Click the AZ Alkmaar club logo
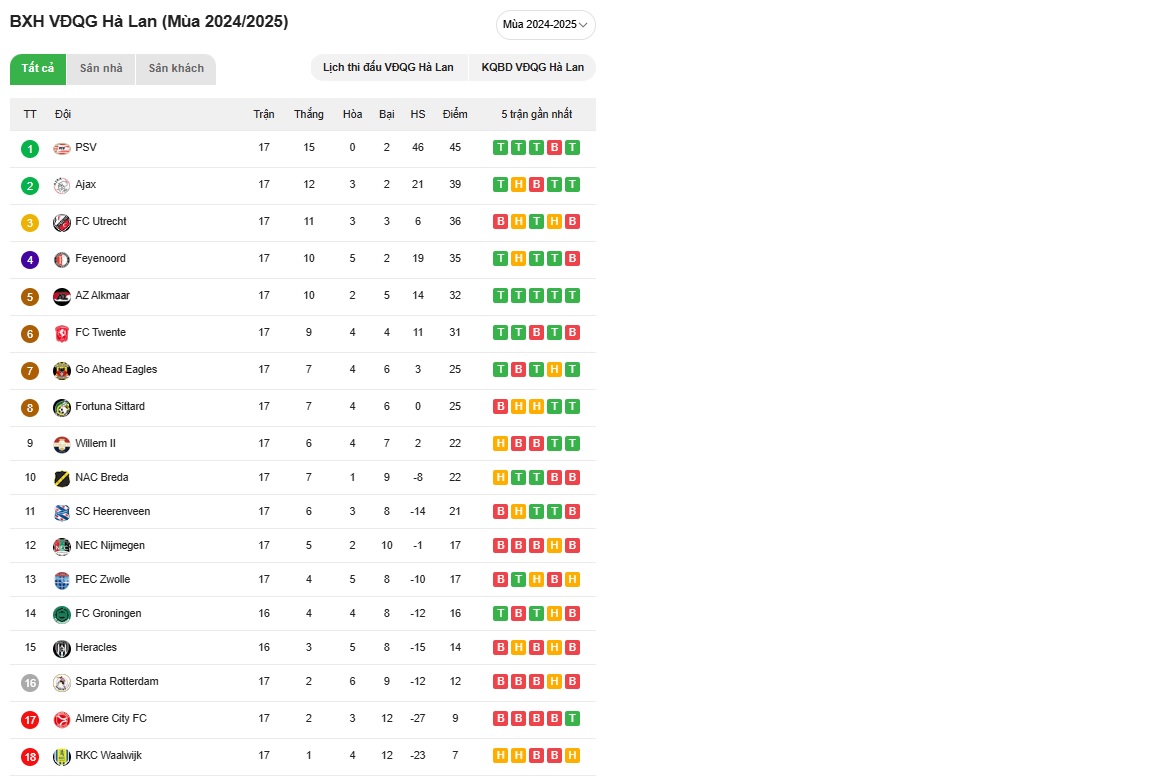The width and height of the screenshot is (1152, 784). pyautogui.click(x=62, y=296)
